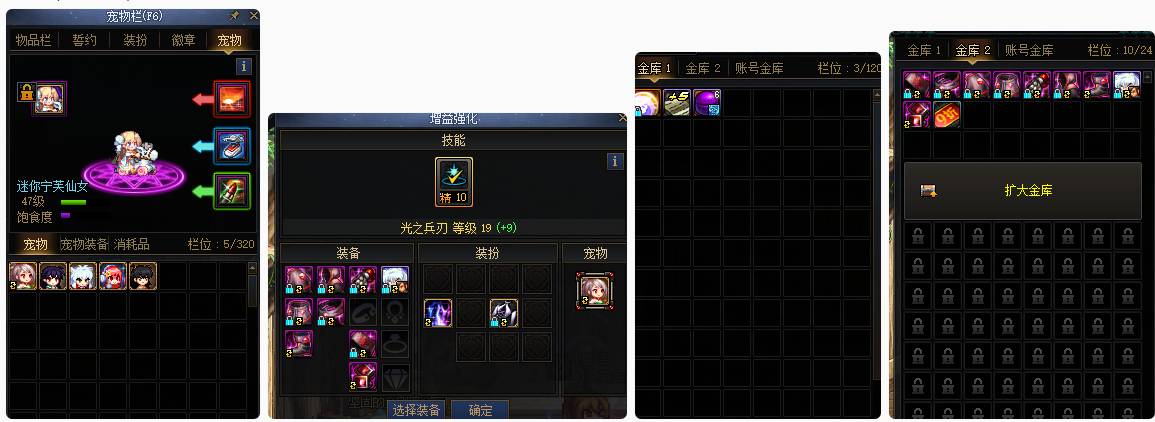Switch to the 徽章 tab
The width and height of the screenshot is (1155, 422).
(183, 41)
